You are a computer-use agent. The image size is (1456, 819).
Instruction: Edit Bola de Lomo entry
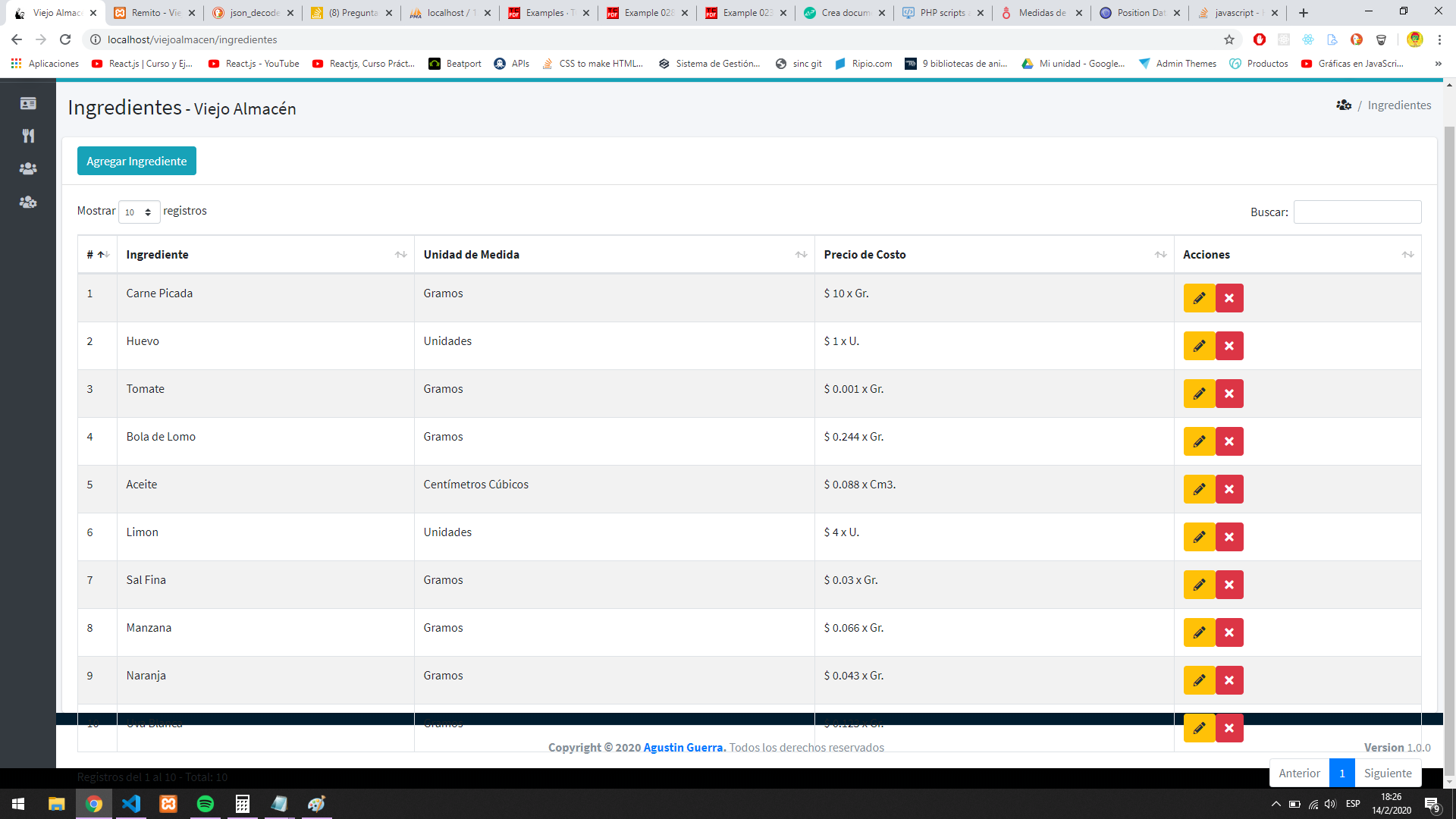1199,441
